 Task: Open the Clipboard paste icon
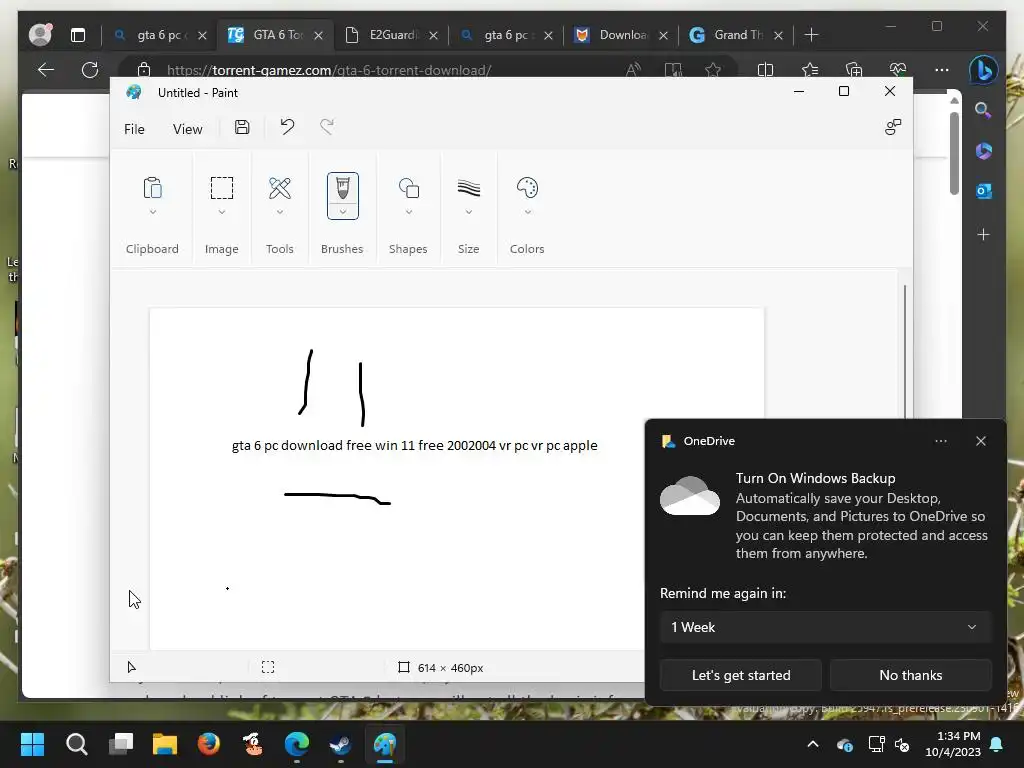pyautogui.click(x=152, y=188)
